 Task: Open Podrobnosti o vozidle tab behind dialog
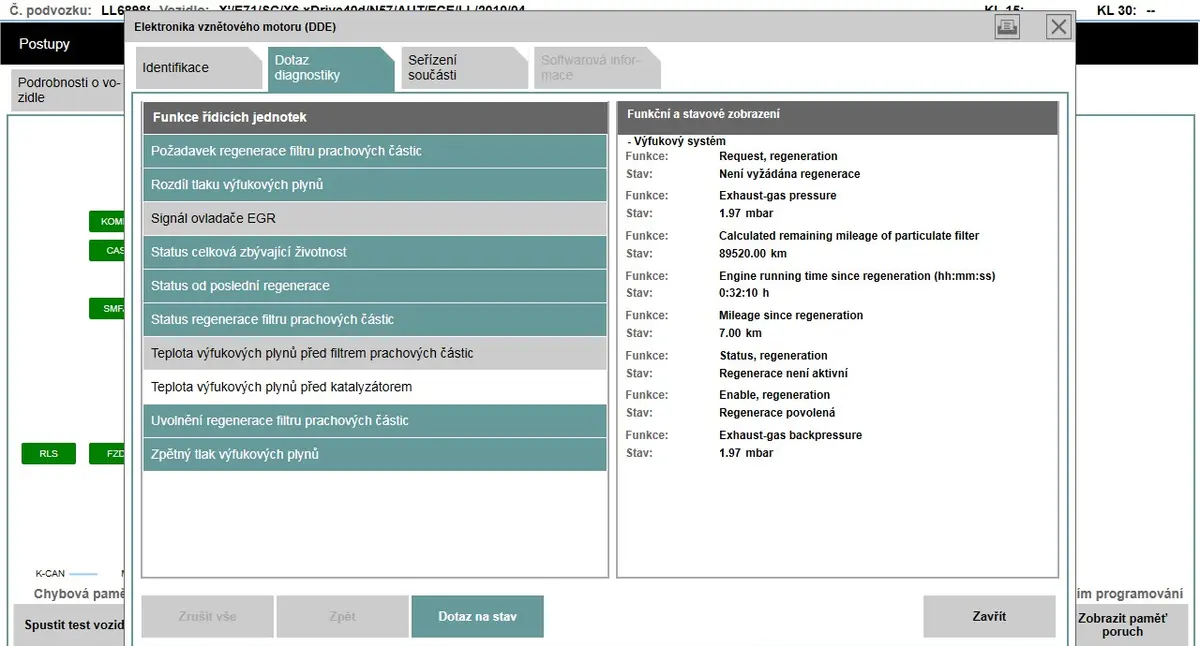pyautogui.click(x=66, y=90)
